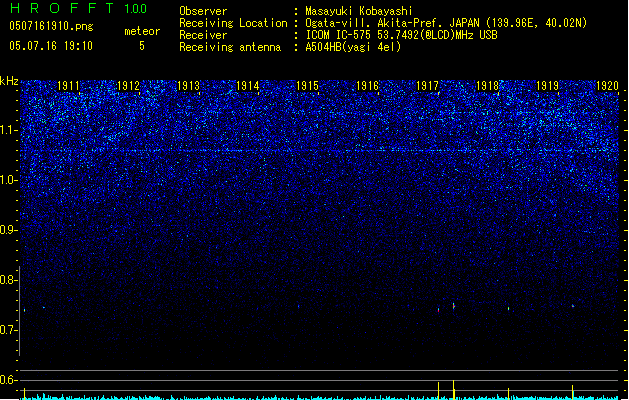Click the 1913 time axis label

188,86
